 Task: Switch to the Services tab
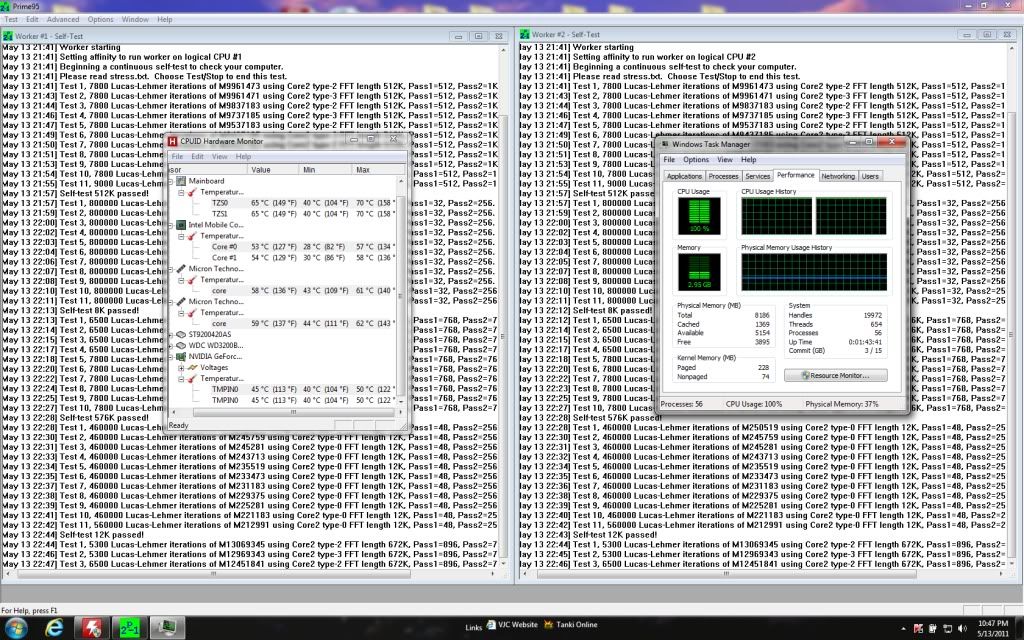tap(758, 176)
